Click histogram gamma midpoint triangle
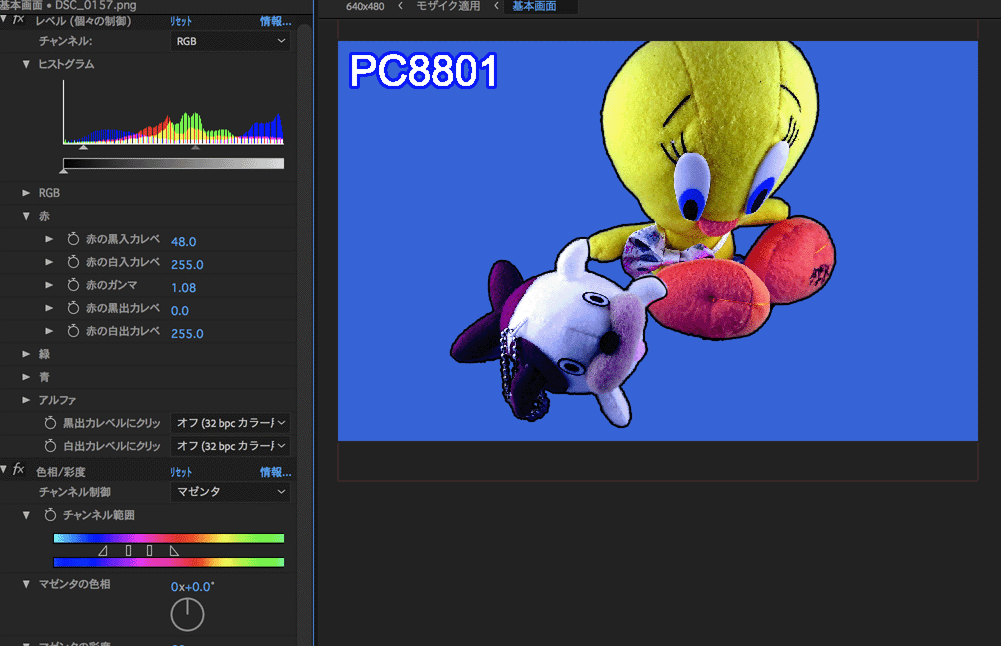This screenshot has width=1001, height=646. [195, 147]
